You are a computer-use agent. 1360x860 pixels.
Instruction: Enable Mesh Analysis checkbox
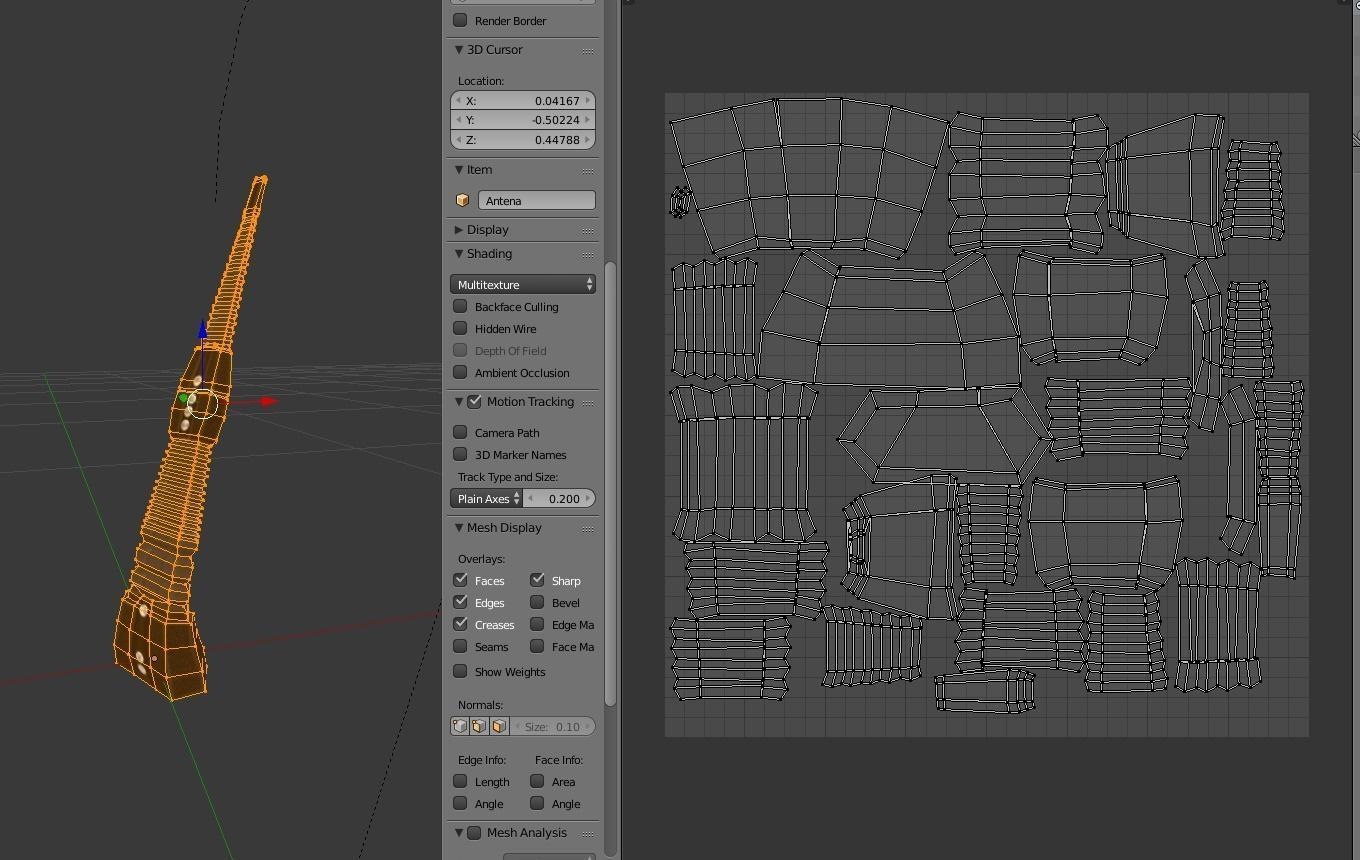(x=475, y=833)
